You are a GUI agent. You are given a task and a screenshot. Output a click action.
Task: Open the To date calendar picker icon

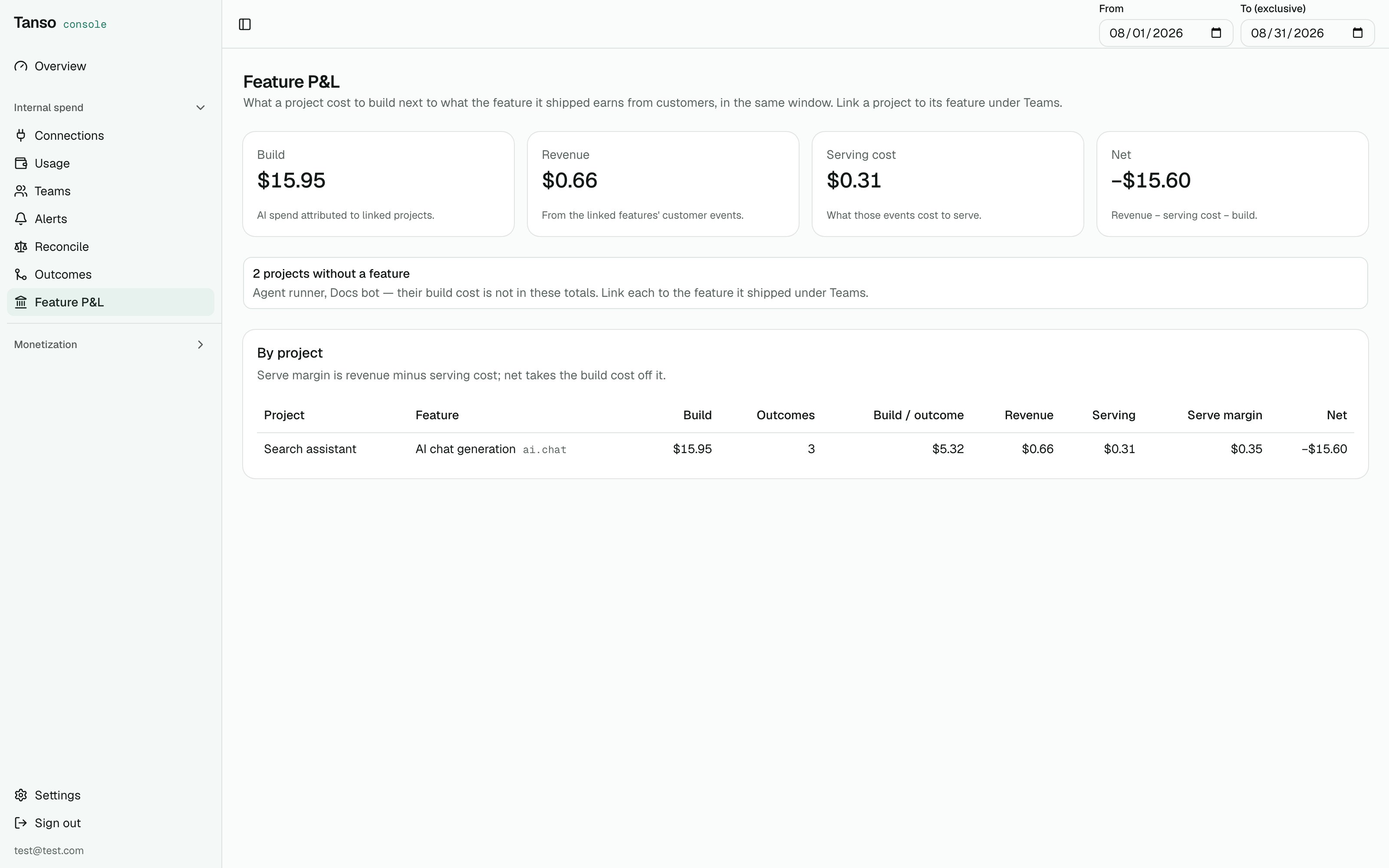[1357, 33]
